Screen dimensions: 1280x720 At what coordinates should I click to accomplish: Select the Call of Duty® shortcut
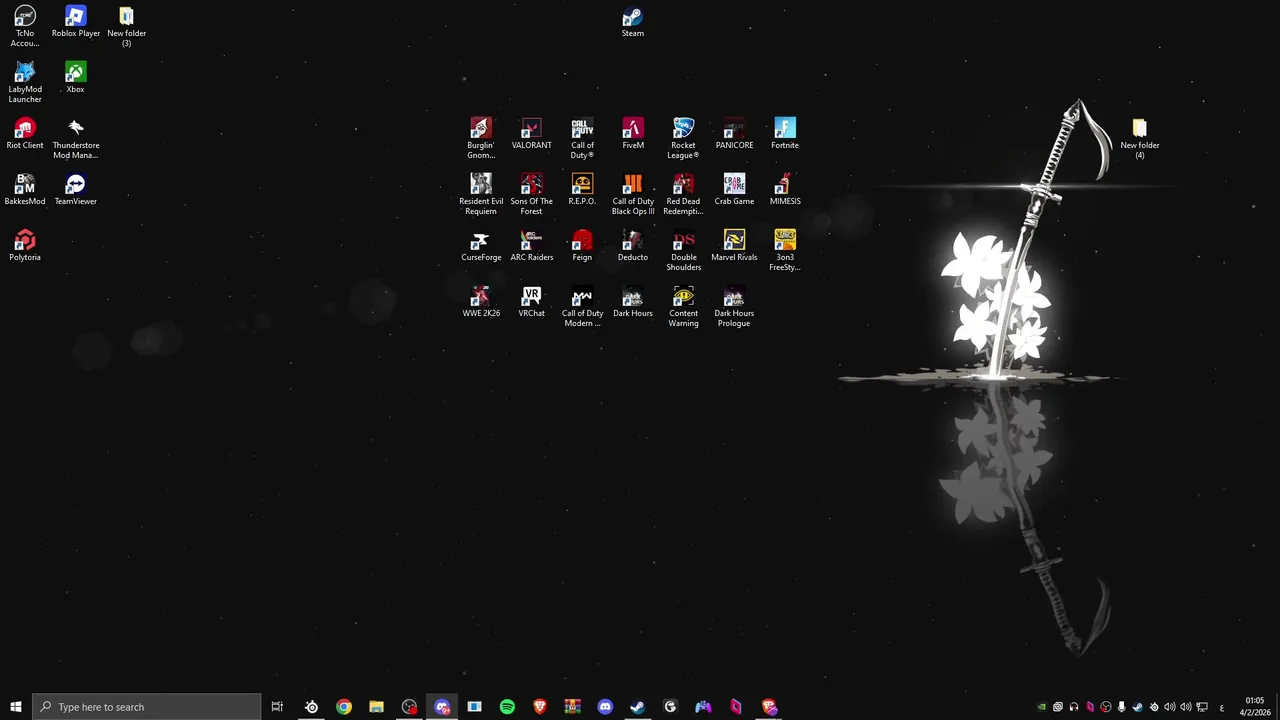[582, 139]
